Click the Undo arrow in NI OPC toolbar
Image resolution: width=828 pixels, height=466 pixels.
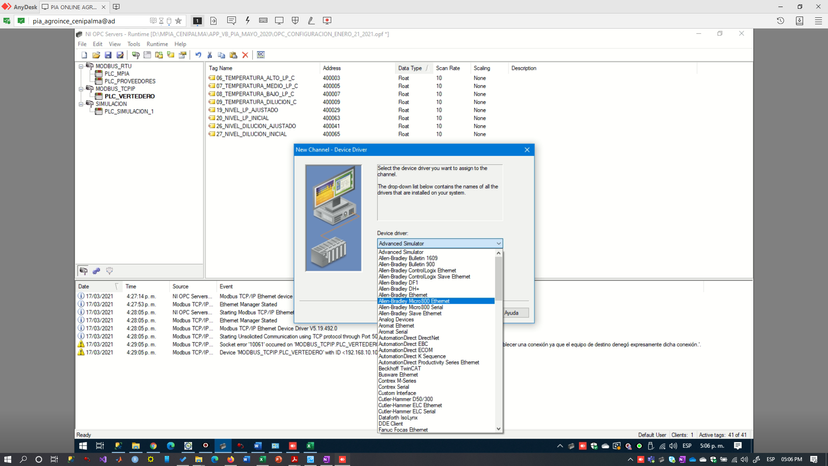pos(198,55)
